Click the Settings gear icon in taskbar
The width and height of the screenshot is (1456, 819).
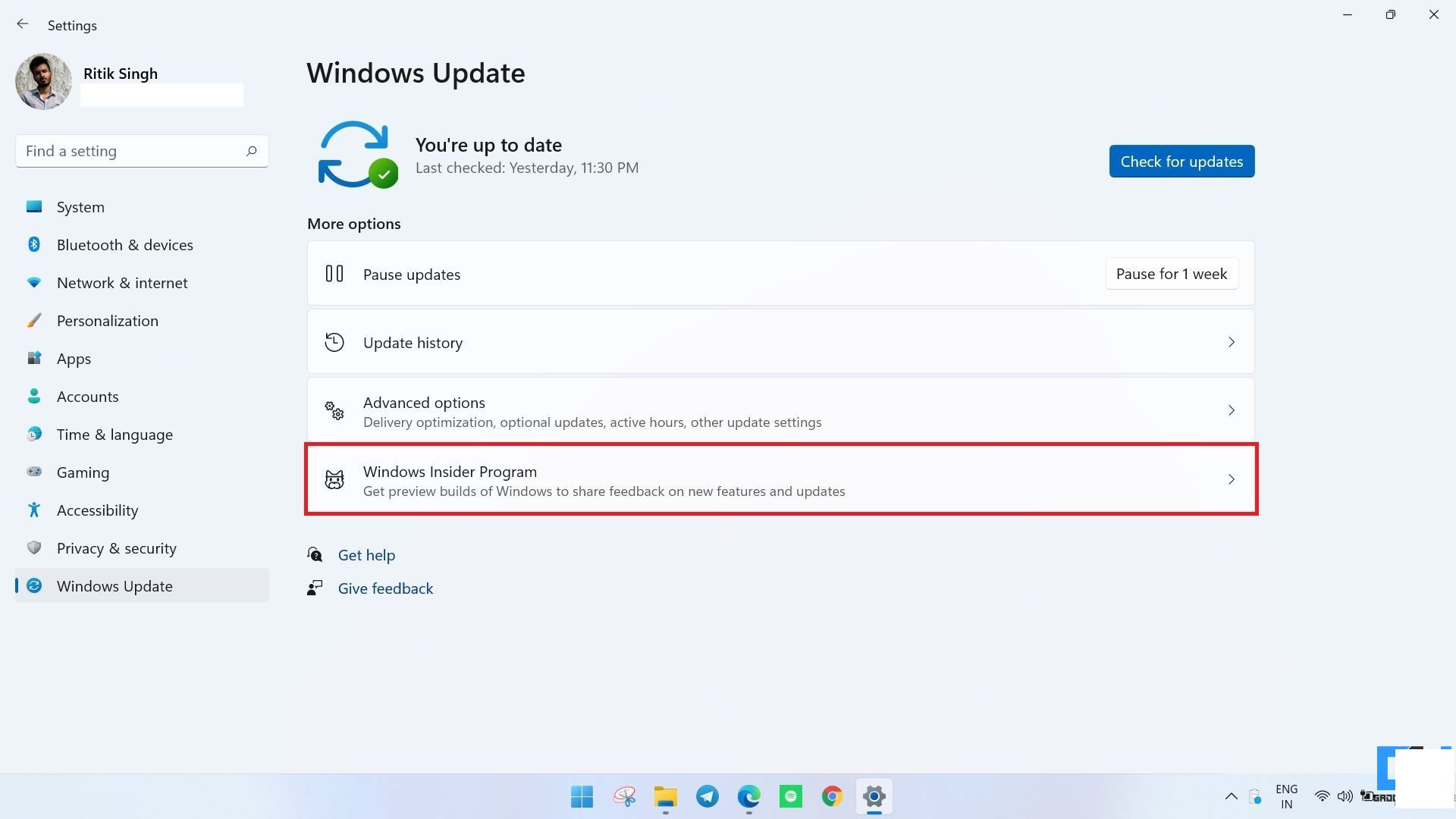[x=874, y=796]
